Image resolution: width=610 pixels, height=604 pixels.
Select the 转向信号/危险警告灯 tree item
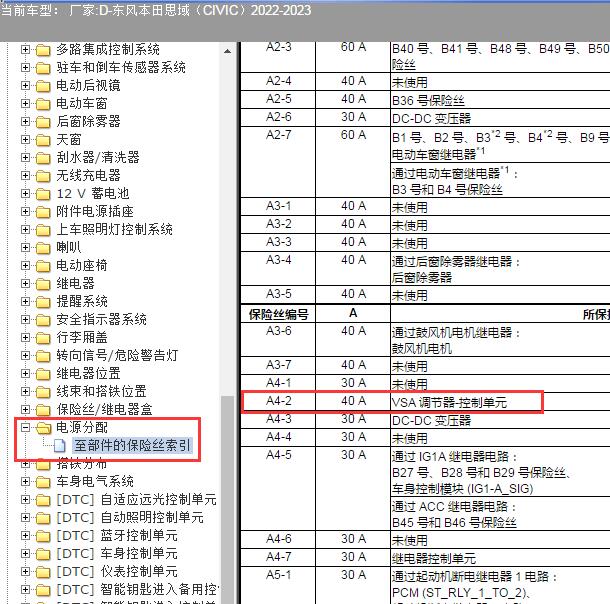pyautogui.click(x=117, y=355)
